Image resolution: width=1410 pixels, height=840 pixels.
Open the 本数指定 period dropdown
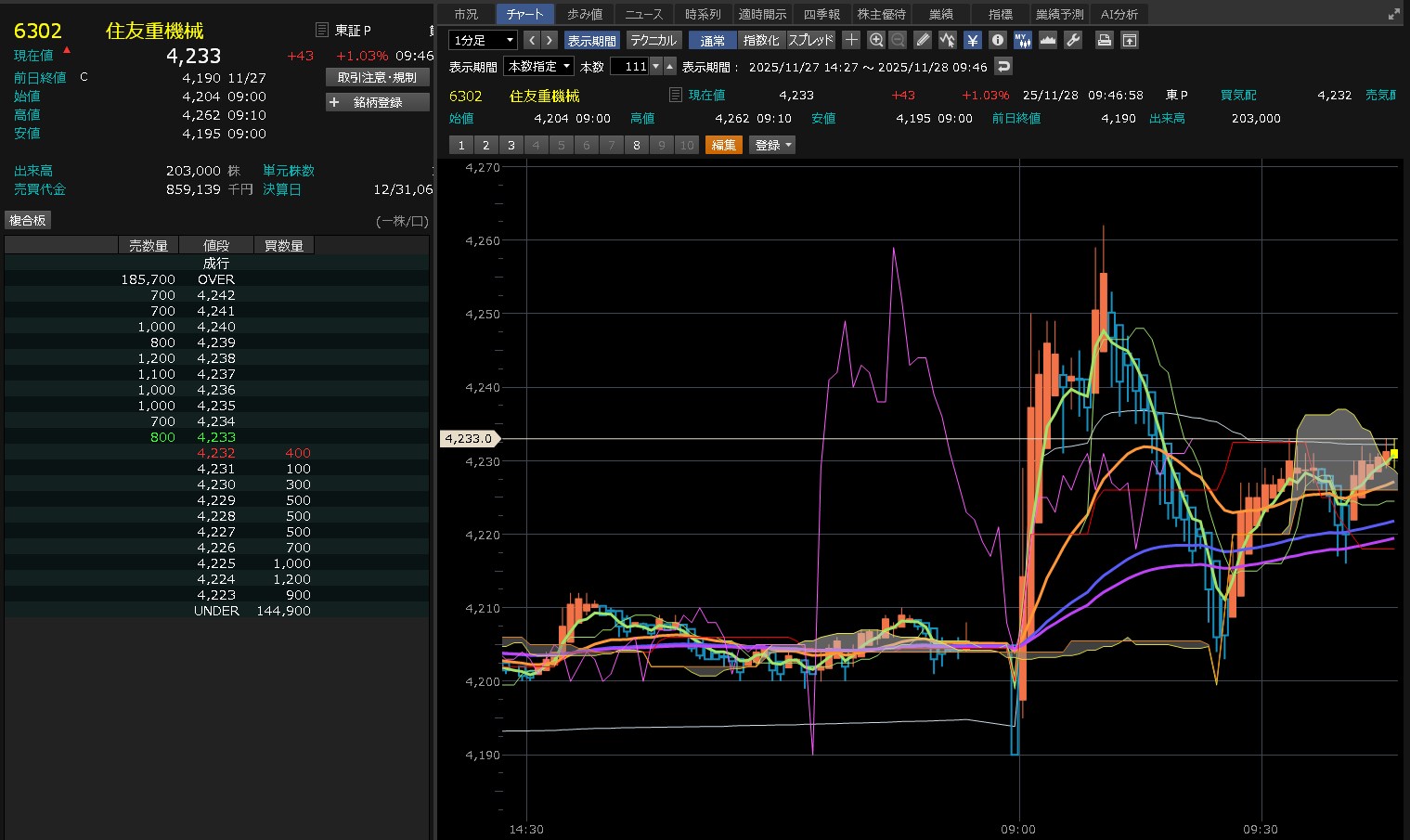538,66
